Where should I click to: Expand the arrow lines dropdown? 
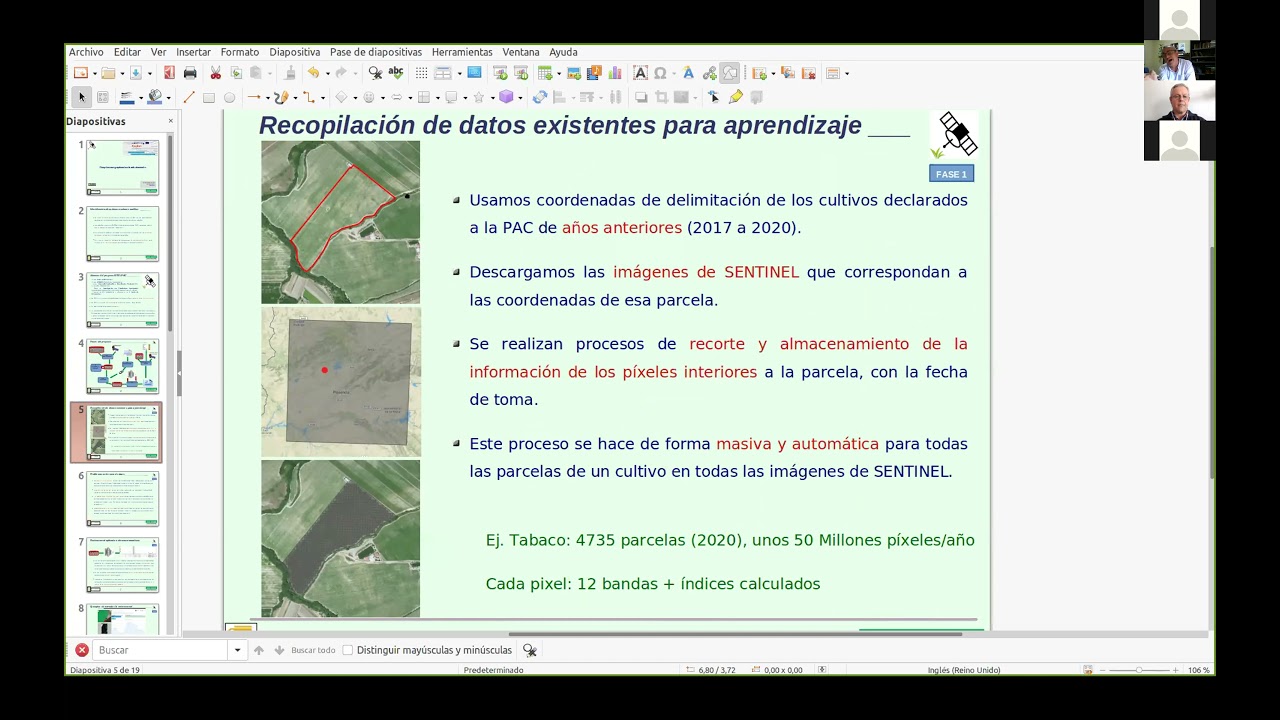(268, 98)
